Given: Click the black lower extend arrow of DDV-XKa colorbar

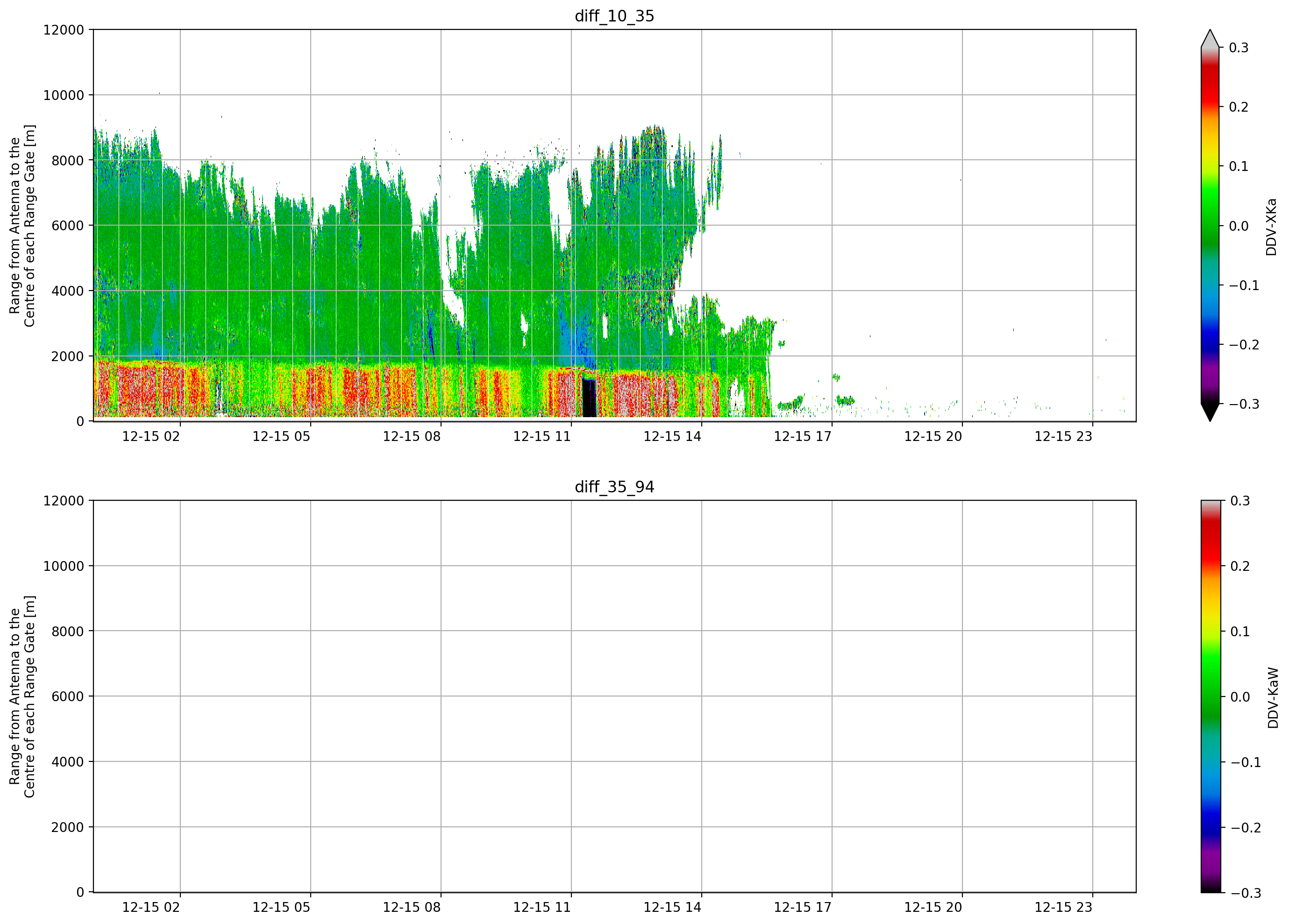Looking at the screenshot, I should (x=1210, y=412).
